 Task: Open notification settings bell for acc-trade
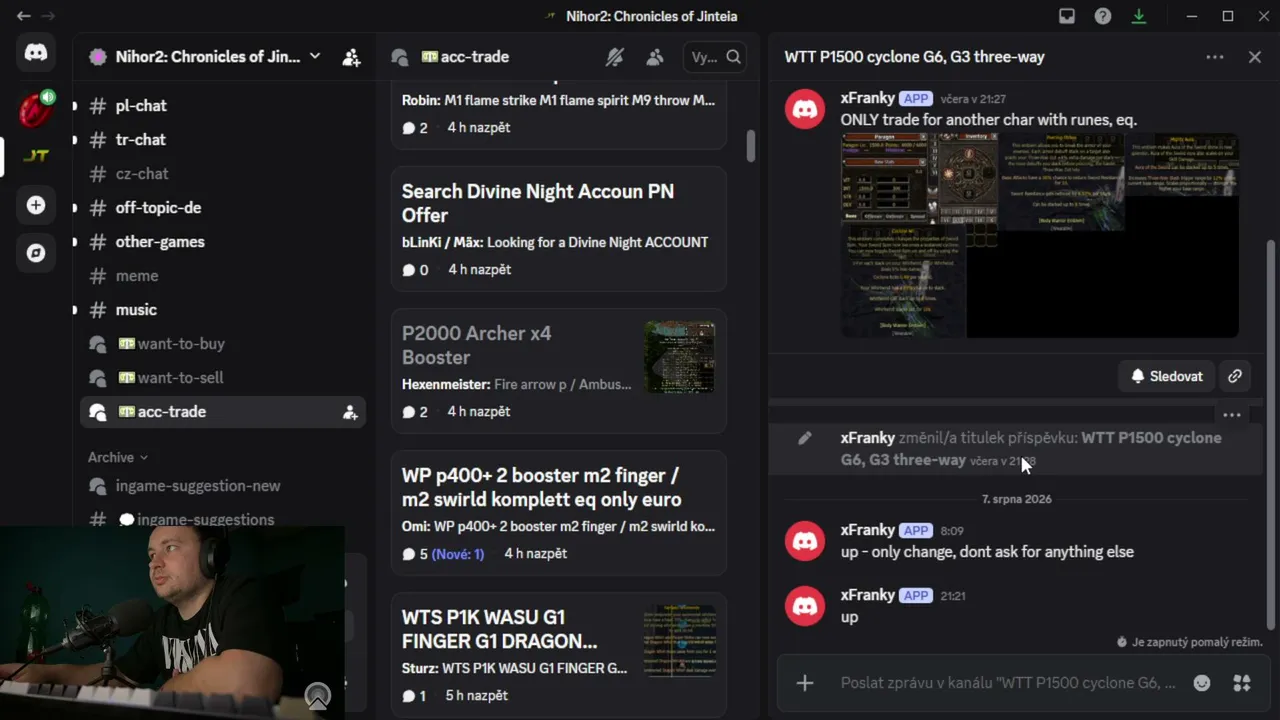pos(615,57)
